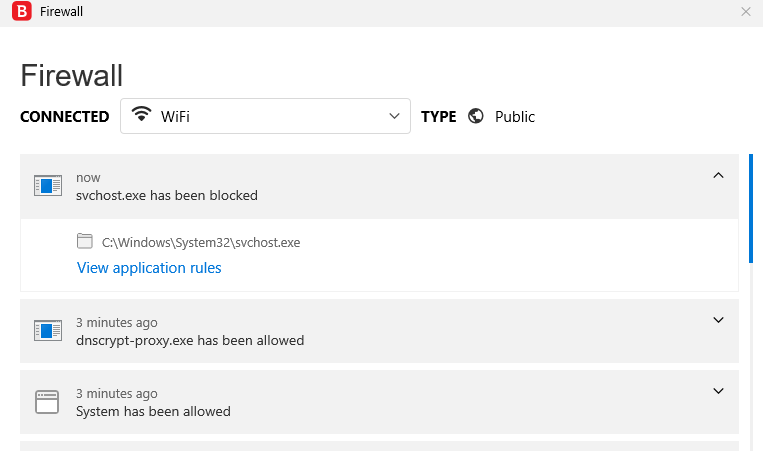Image resolution: width=763 pixels, height=451 pixels.
Task: Click the dnscrypt-proxy.exe application icon
Action: click(48, 331)
